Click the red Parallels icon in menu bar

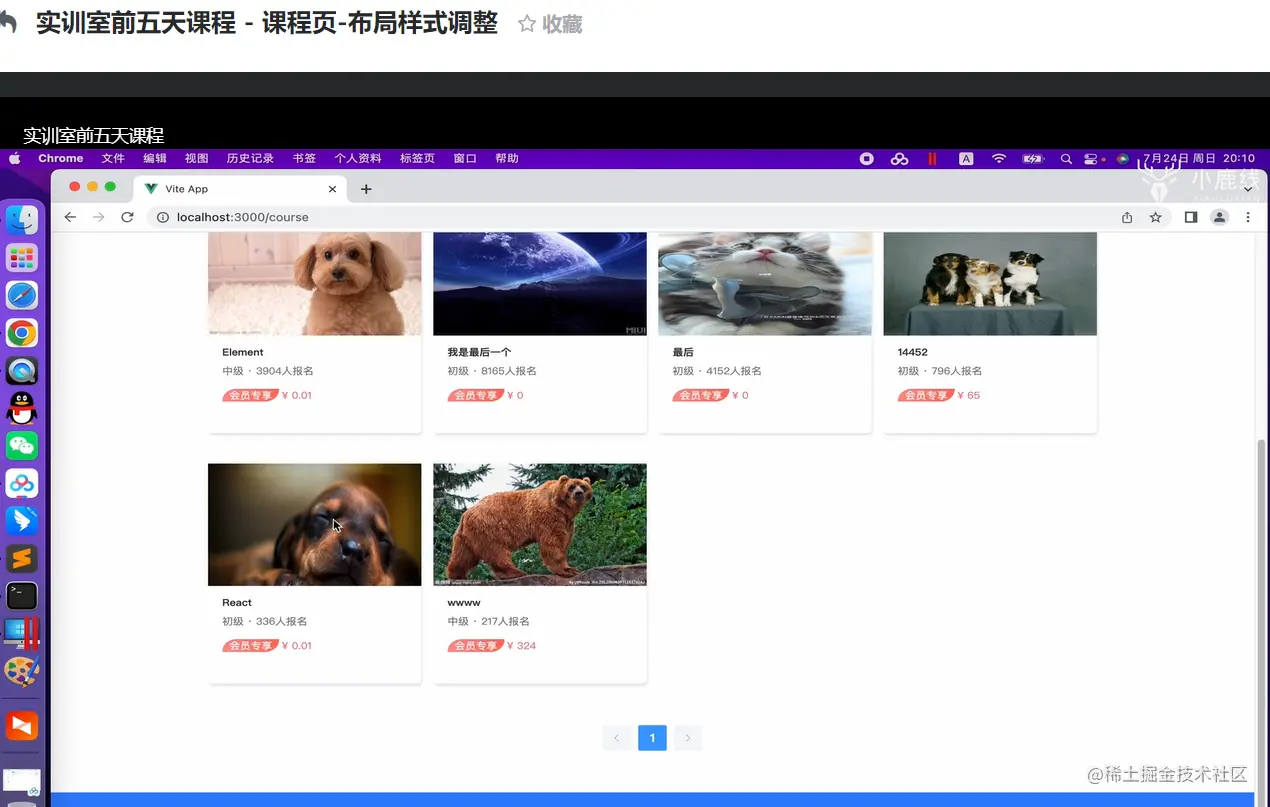click(932, 158)
